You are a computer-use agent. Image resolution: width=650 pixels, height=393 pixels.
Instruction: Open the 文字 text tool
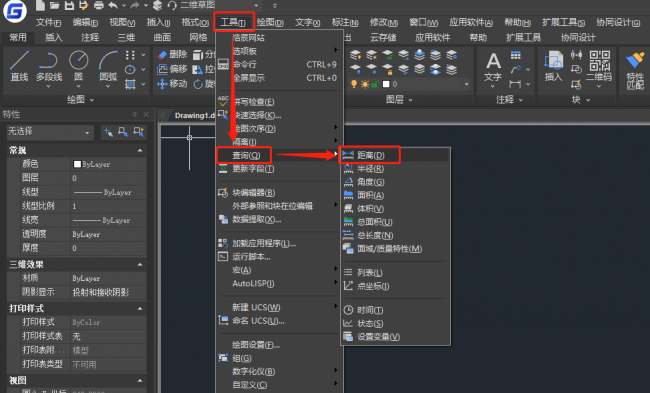493,67
